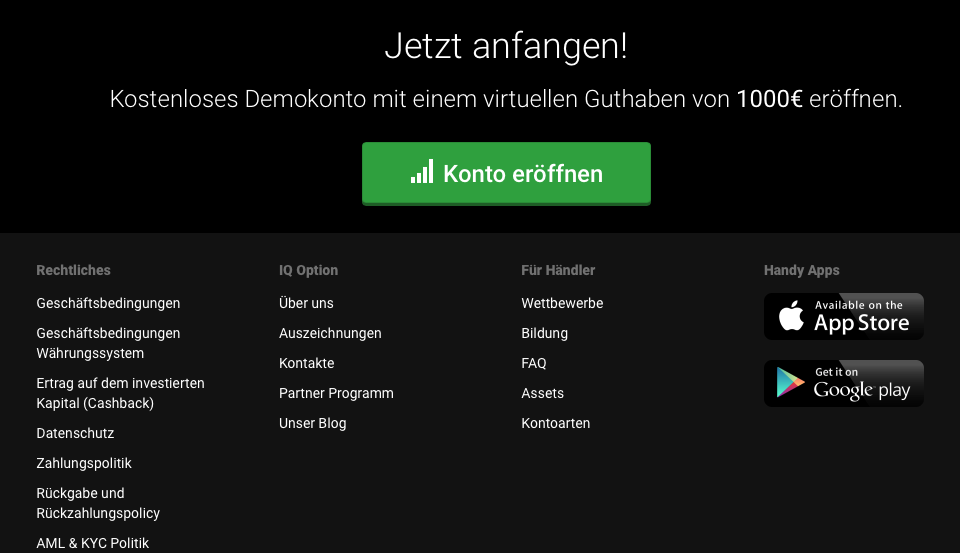Viewport: 960px width, 553px height.
Task: Open the Kontakte link
Action: click(x=307, y=363)
